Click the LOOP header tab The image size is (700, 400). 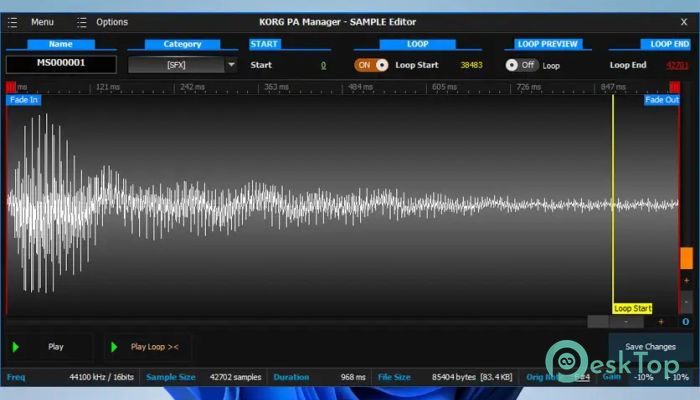click(x=417, y=44)
